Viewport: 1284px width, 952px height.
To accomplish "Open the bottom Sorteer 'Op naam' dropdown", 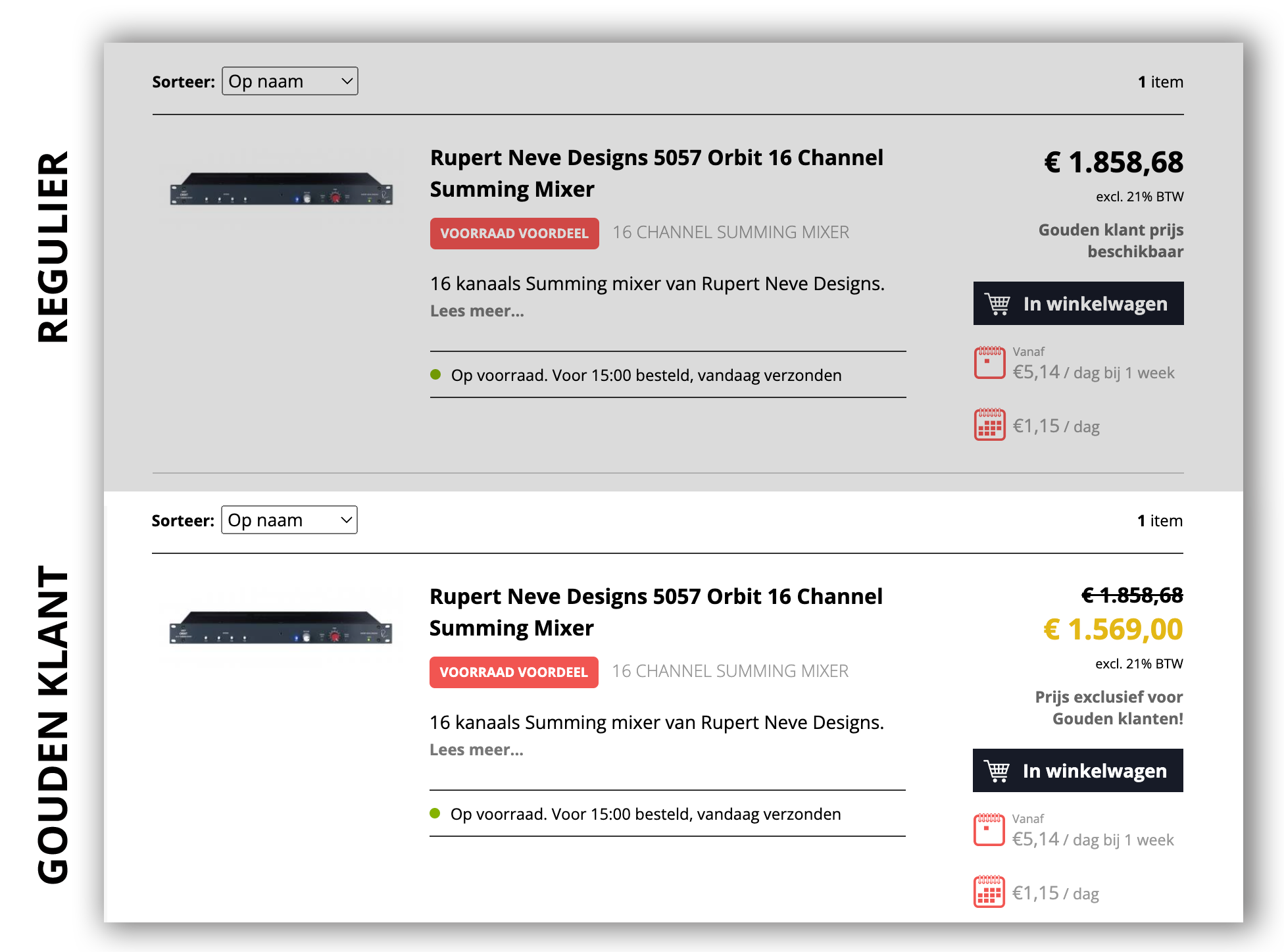I will pyautogui.click(x=289, y=520).
